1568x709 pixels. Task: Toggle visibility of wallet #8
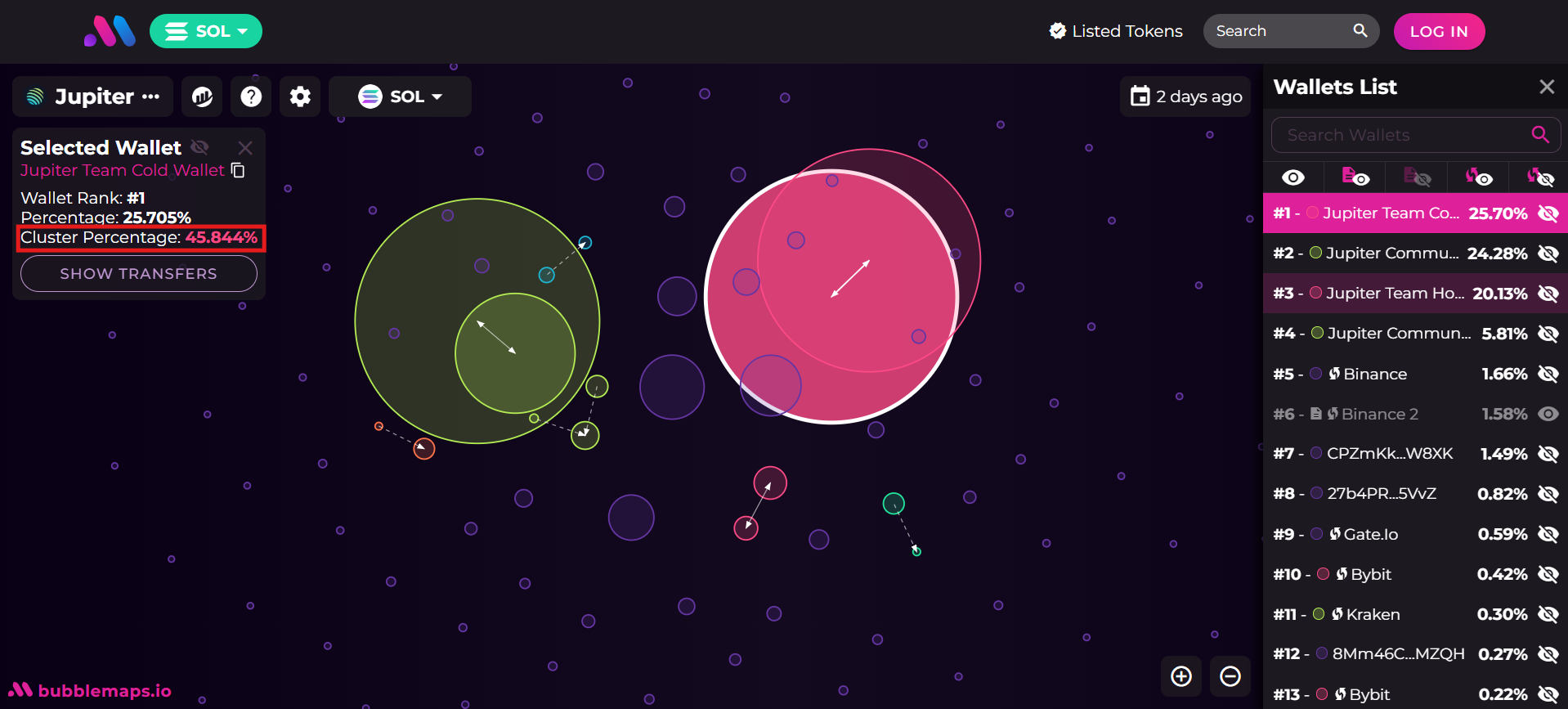(1548, 494)
